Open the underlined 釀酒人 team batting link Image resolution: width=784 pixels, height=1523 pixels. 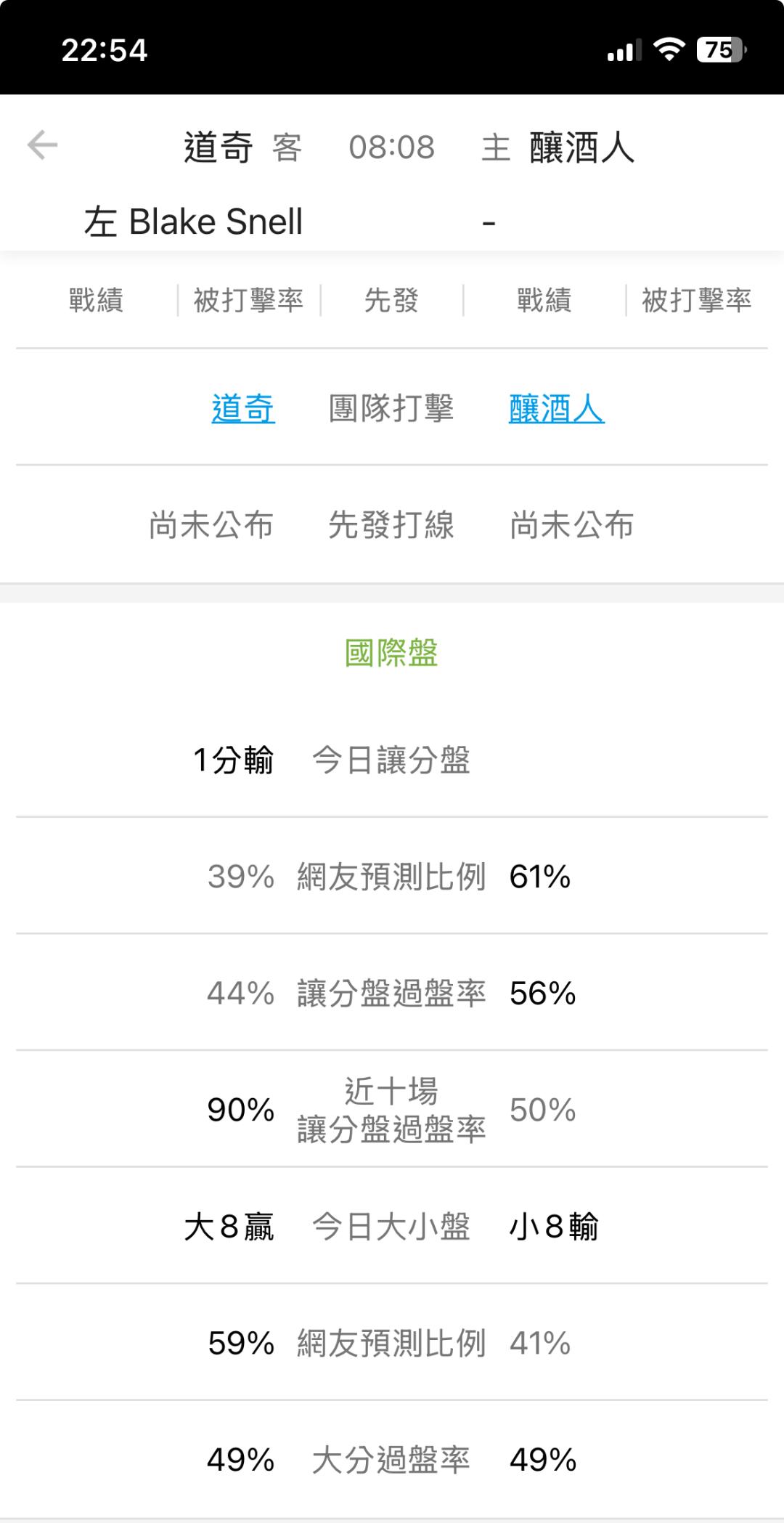pyautogui.click(x=556, y=408)
